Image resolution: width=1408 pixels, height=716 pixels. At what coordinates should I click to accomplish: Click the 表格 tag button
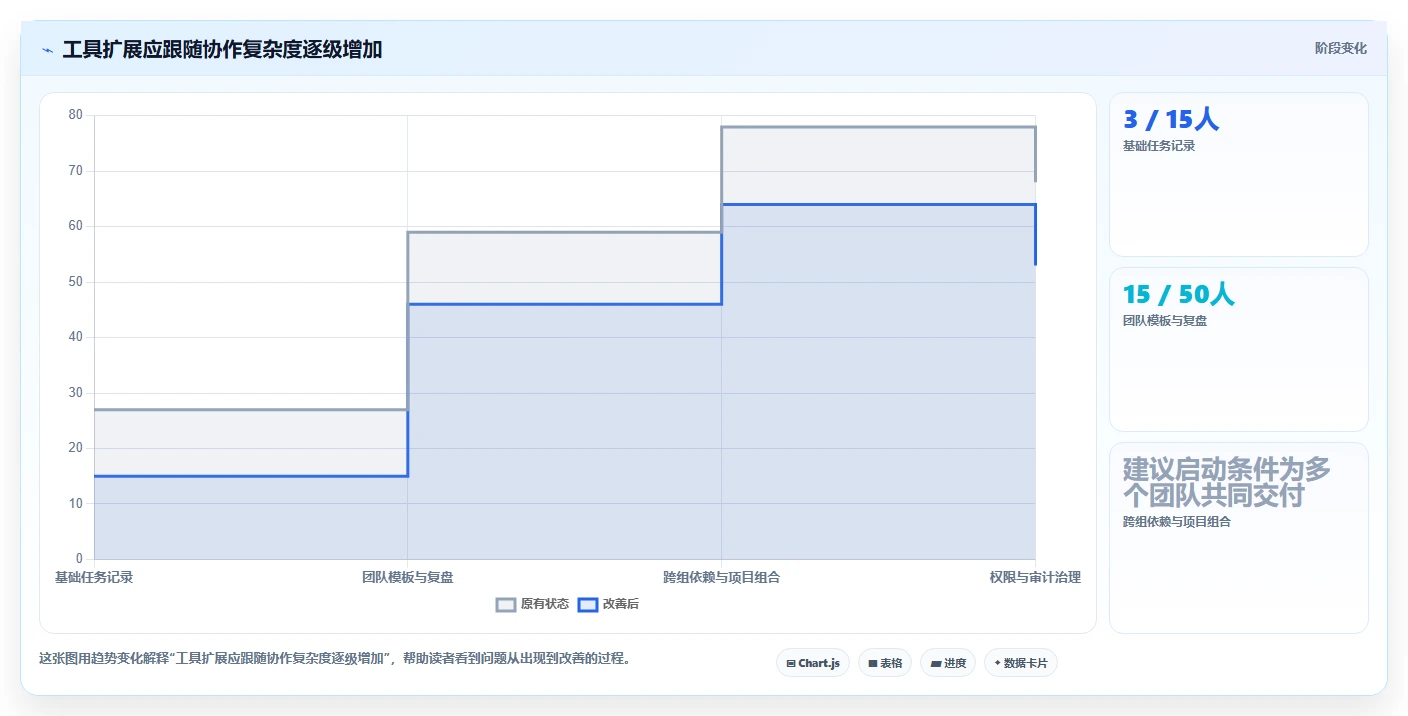coord(885,663)
